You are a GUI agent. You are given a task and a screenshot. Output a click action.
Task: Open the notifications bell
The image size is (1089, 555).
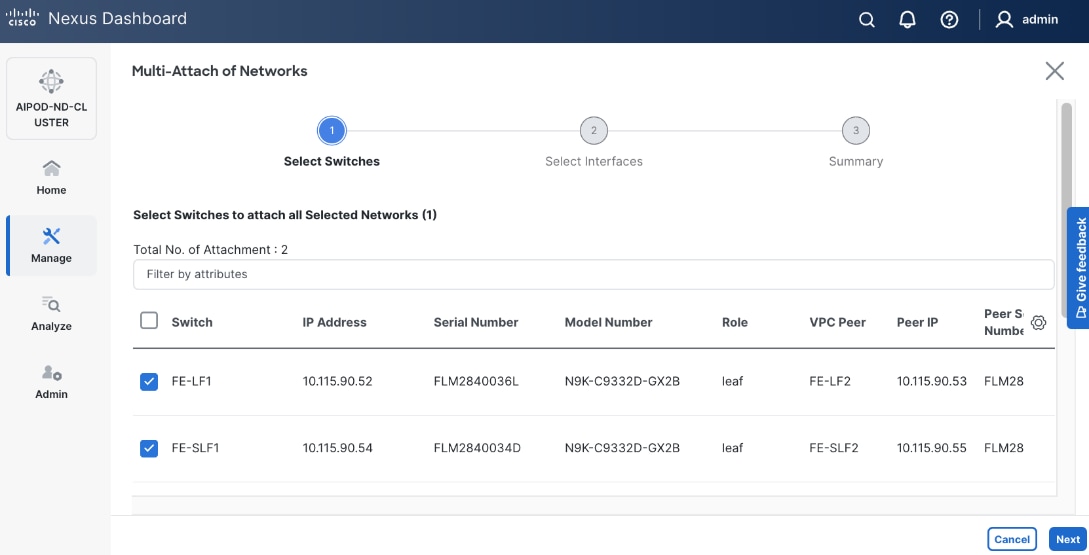tap(908, 20)
